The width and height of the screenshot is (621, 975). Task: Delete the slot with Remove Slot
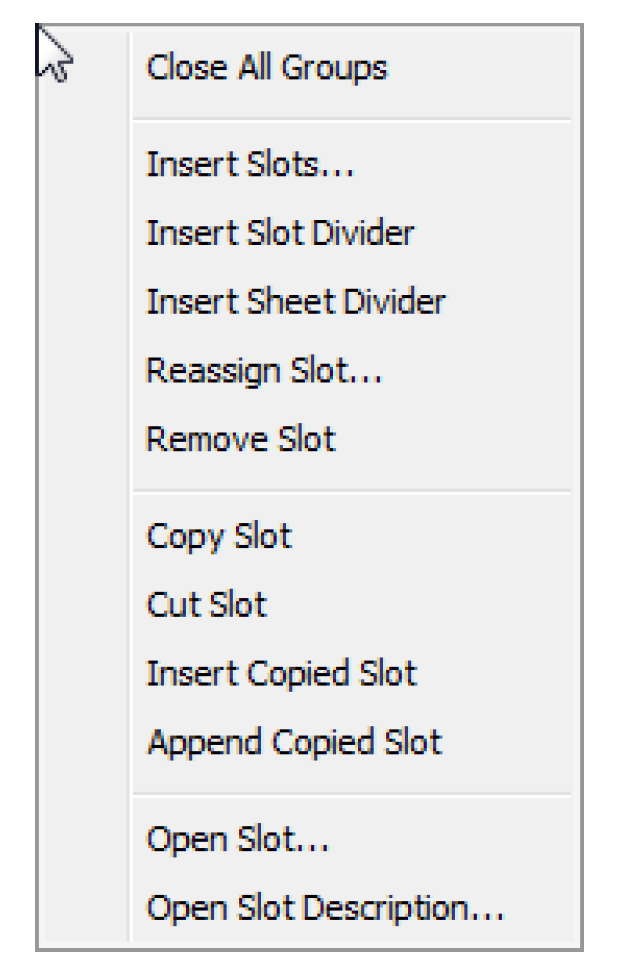pos(309,440)
